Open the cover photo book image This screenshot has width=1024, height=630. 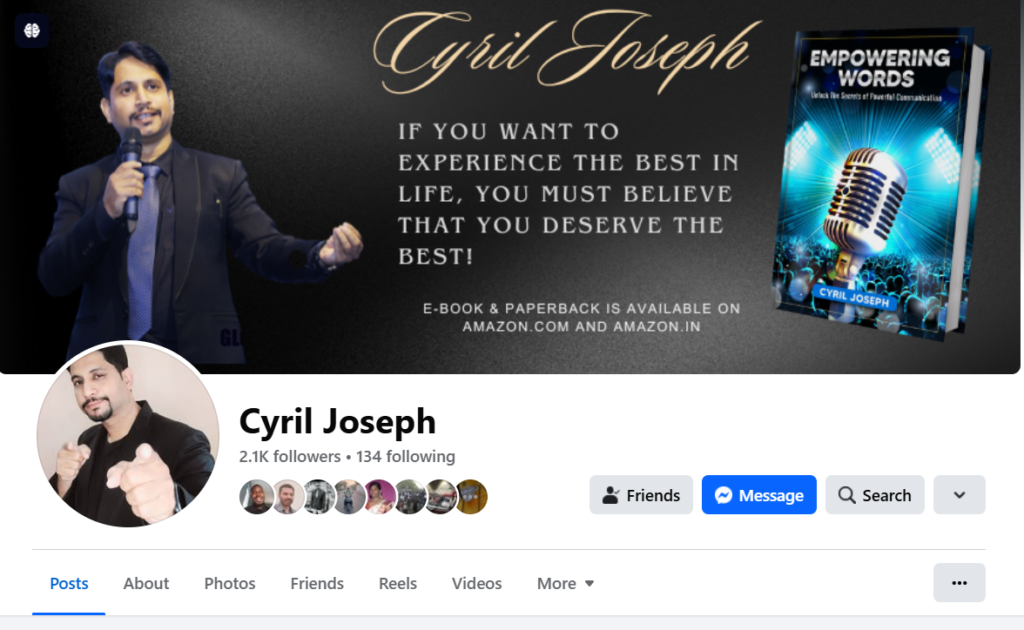tap(880, 183)
